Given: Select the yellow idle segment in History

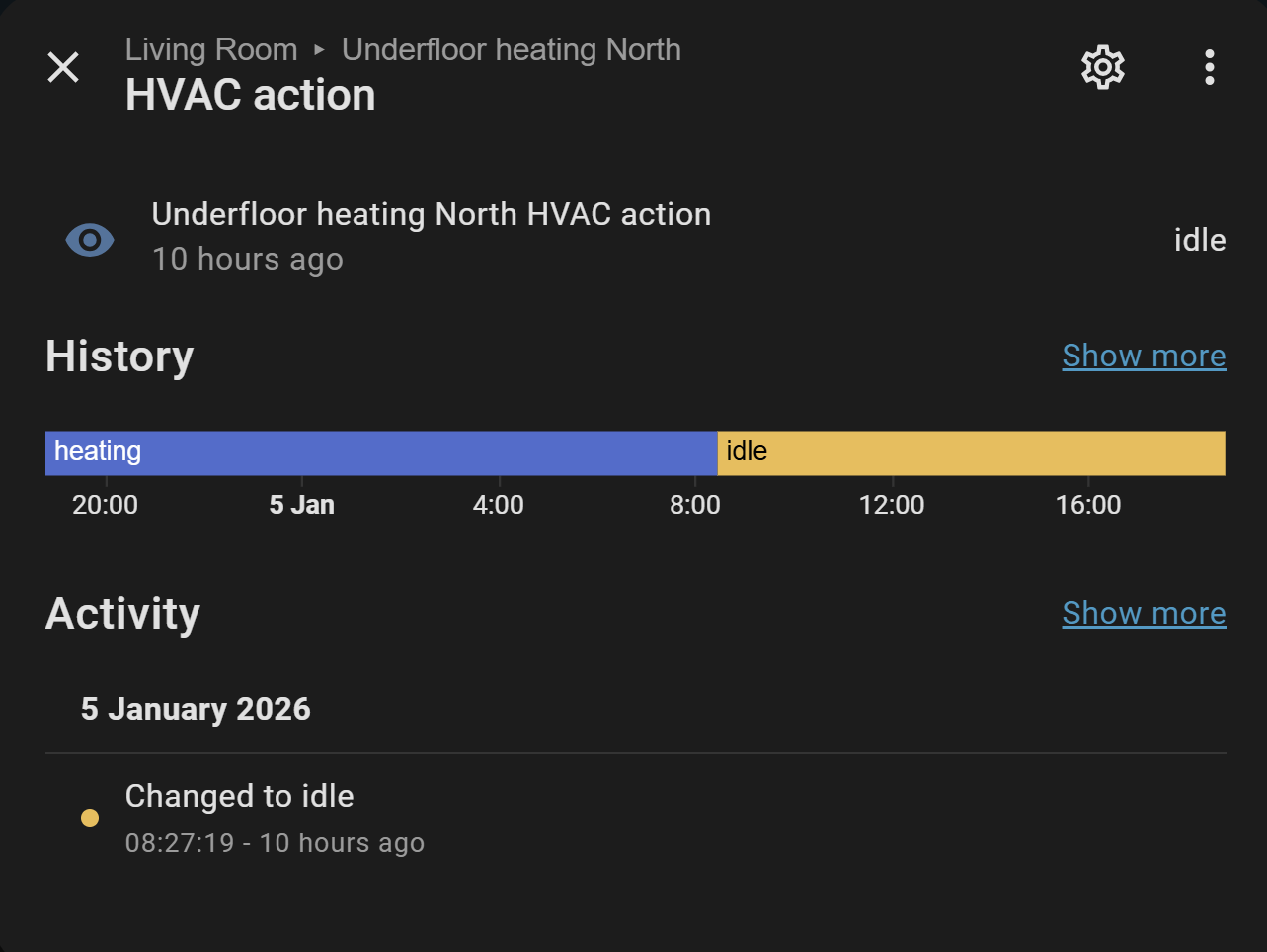Looking at the screenshot, I should [971, 452].
